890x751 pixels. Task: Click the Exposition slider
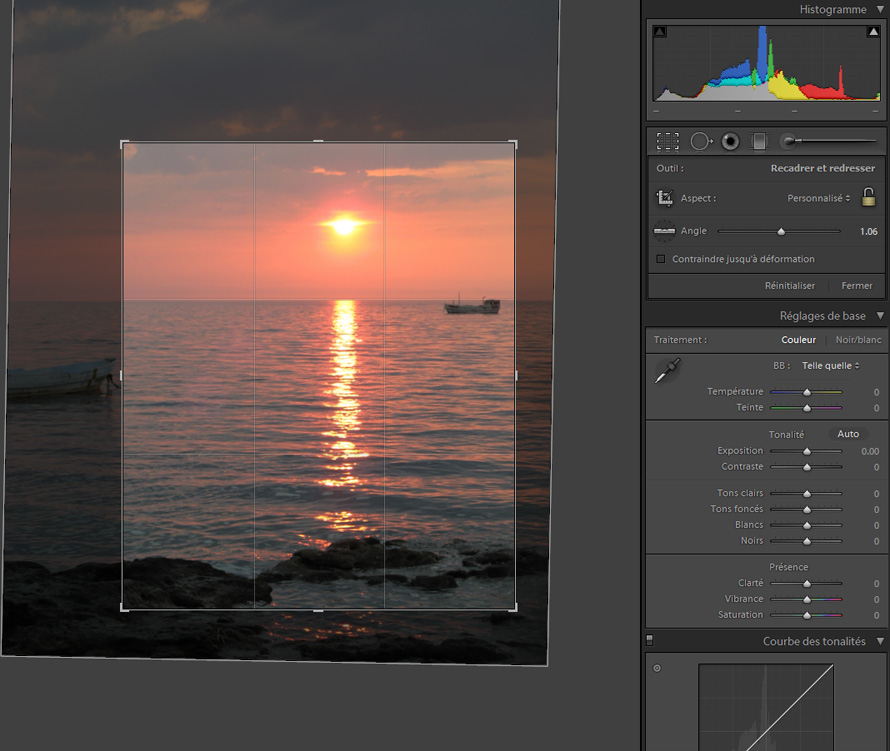point(806,451)
